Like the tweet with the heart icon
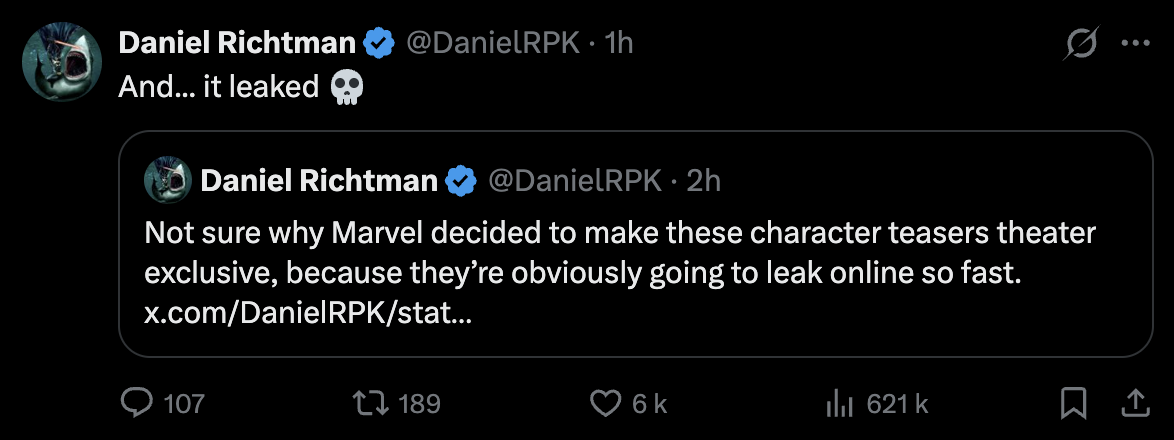Viewport: 1174px width, 440px height. coord(604,403)
